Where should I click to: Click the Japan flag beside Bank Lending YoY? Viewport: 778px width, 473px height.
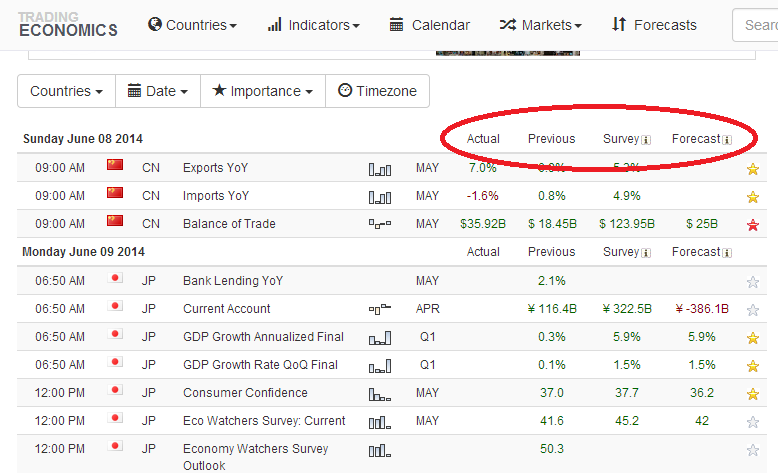tap(115, 281)
